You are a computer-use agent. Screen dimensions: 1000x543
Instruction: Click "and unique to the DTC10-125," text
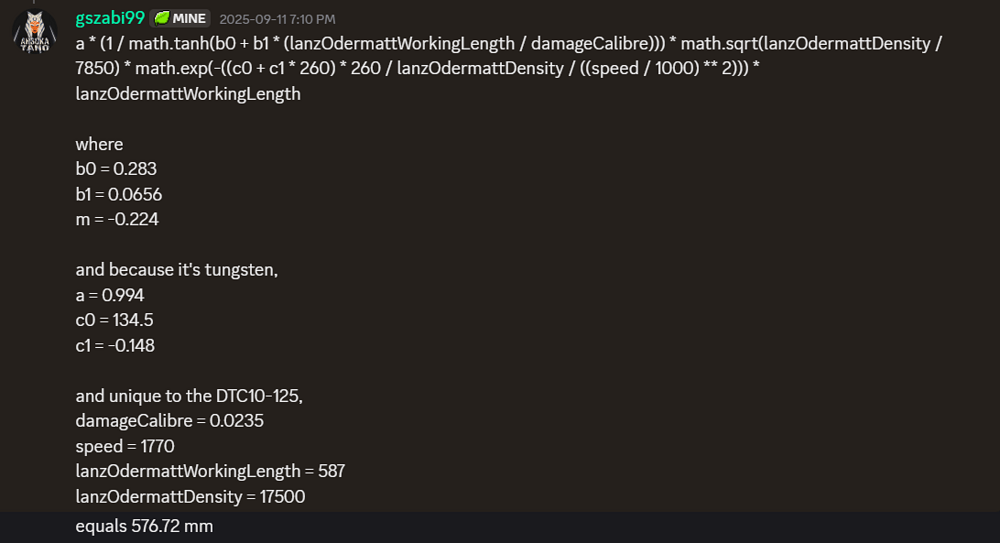189,395
